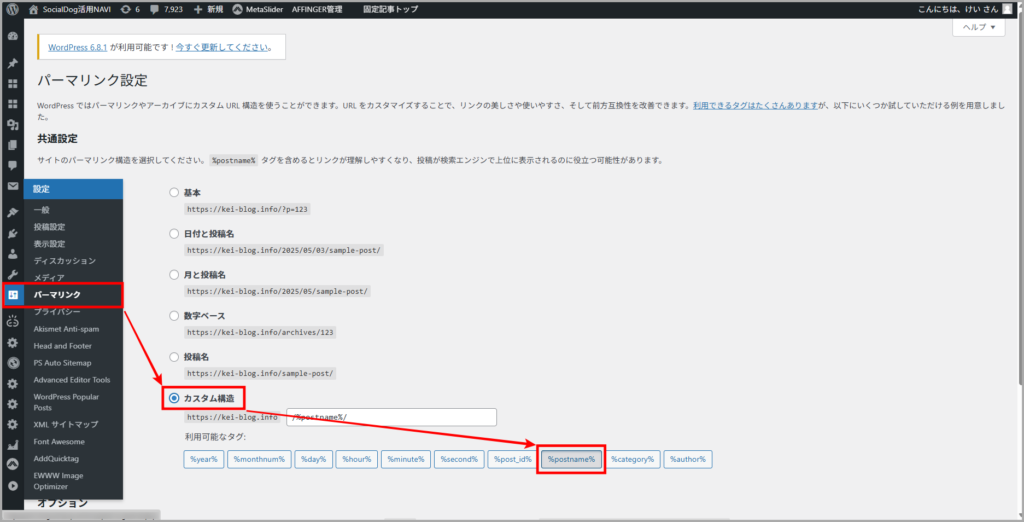Select the 数字ベース radio option
This screenshot has width=1024, height=522.
pyautogui.click(x=174, y=316)
